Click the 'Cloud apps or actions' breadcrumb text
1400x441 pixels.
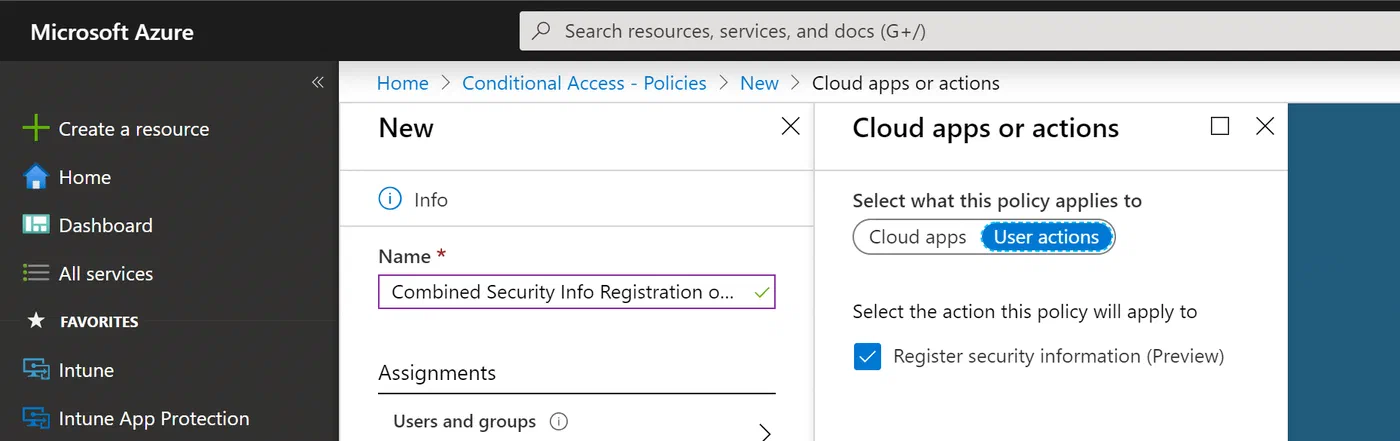(x=906, y=83)
